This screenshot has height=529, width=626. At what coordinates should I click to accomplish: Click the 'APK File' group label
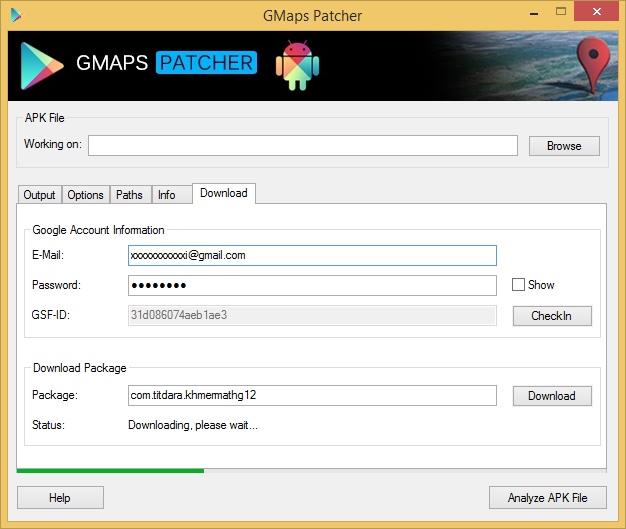[x=44, y=118]
